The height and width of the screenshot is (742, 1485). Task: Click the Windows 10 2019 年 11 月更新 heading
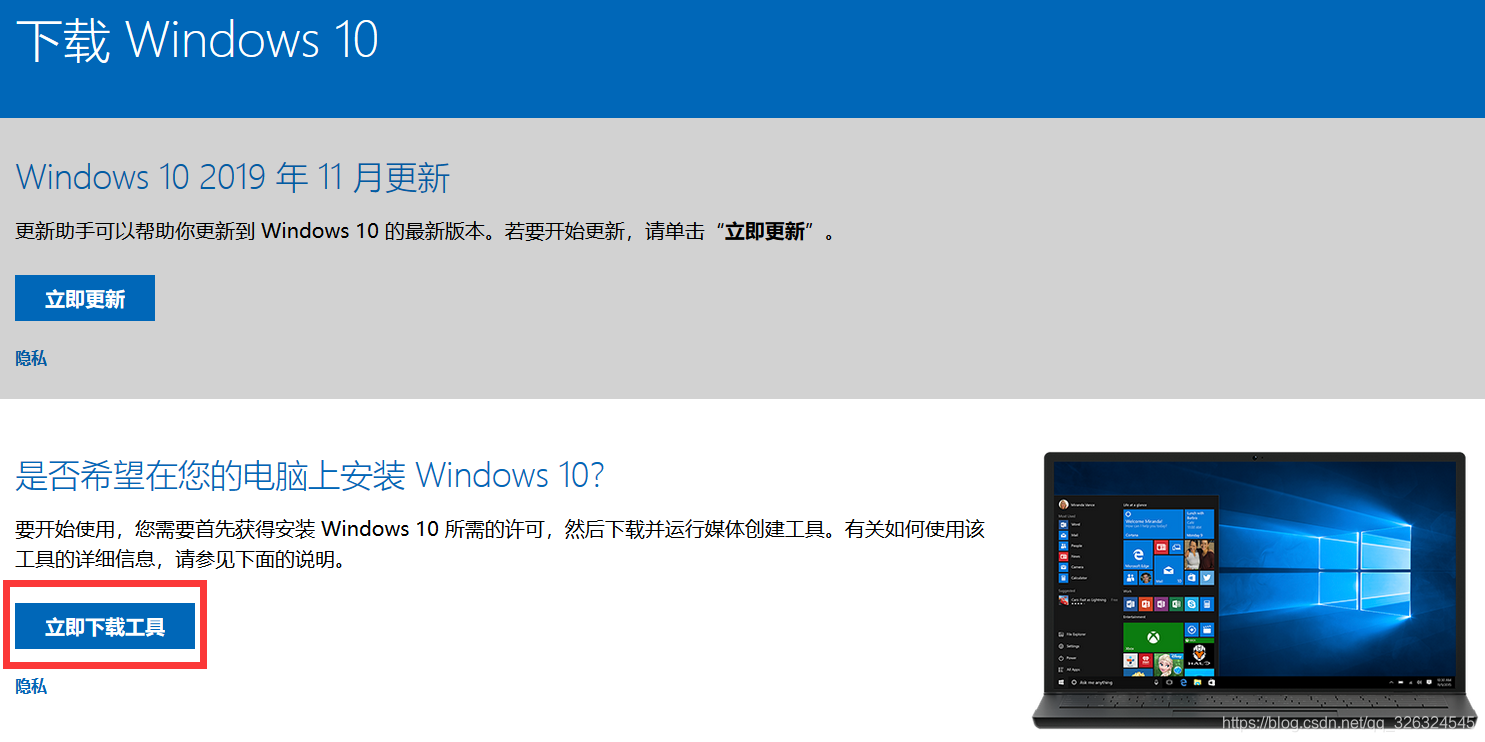(x=233, y=178)
